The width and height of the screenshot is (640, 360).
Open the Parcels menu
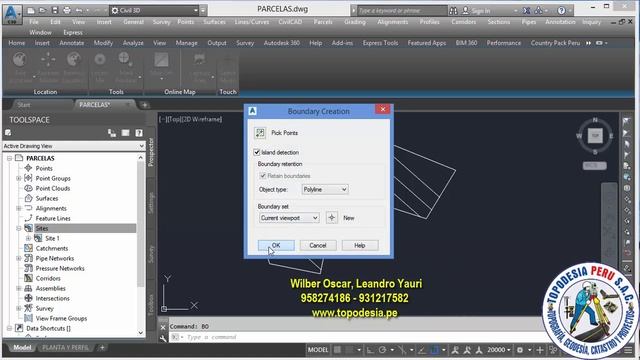point(323,22)
